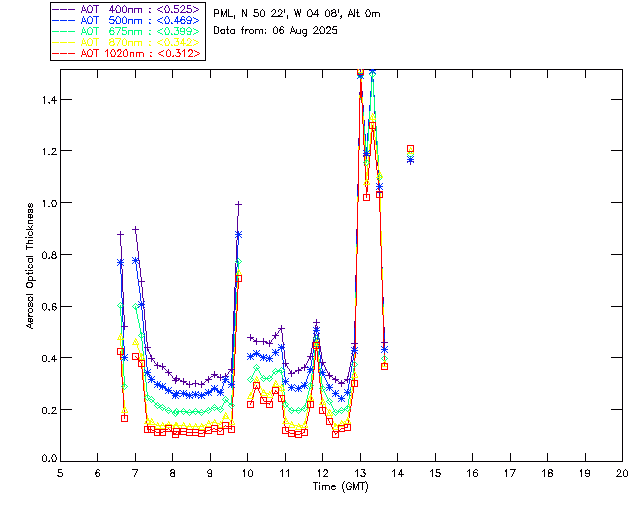
Task: Click the x-axis tick label 15
Action: (435, 473)
